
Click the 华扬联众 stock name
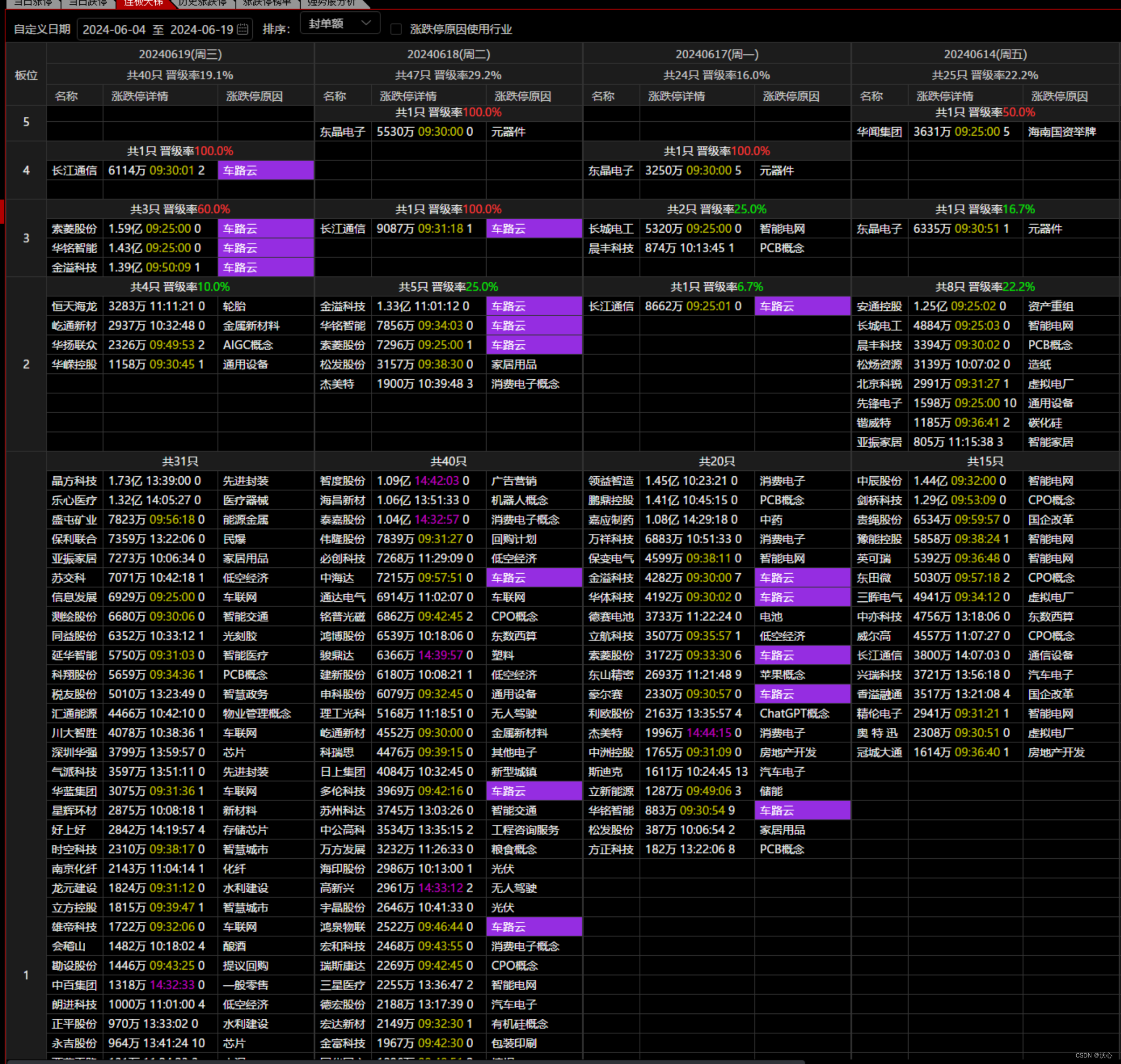click(74, 345)
